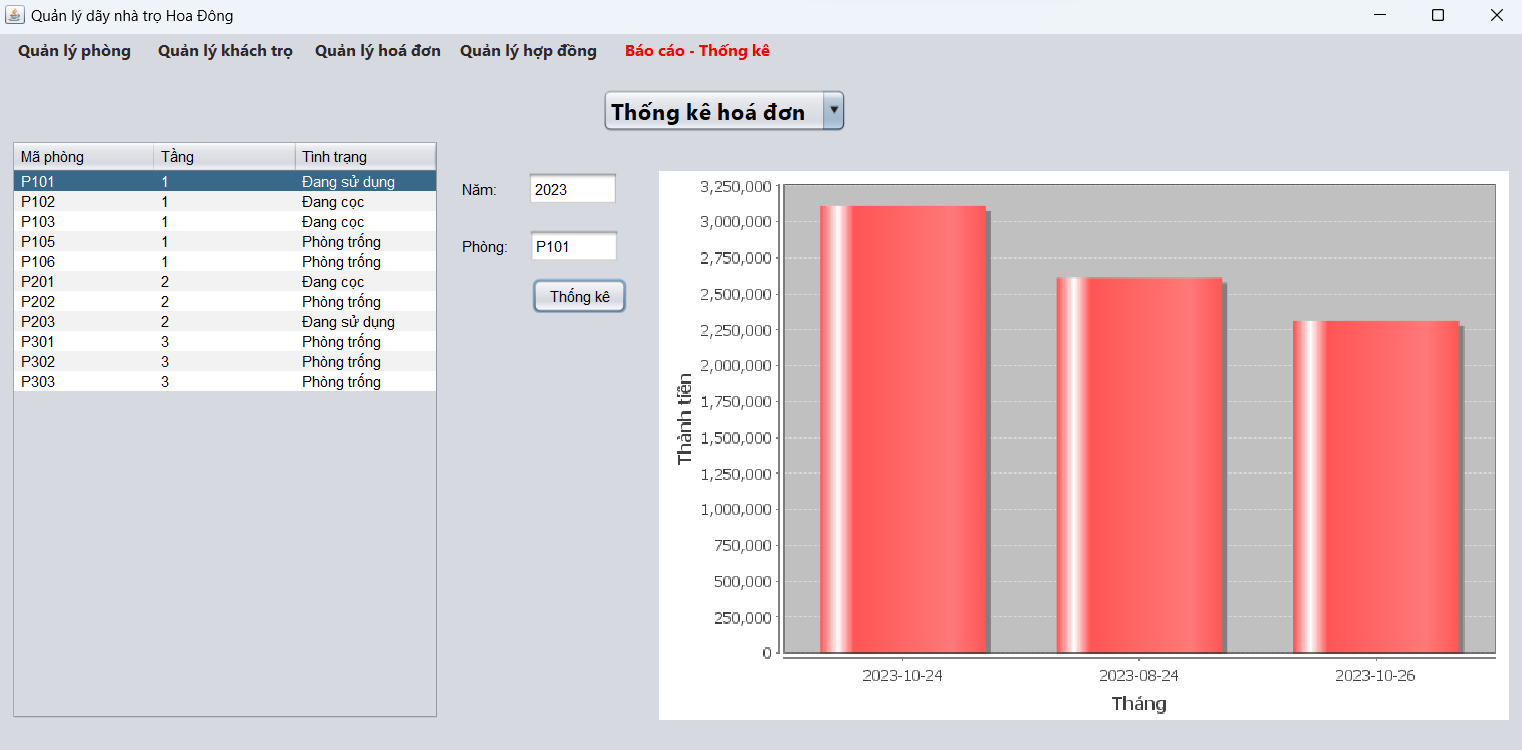The height and width of the screenshot is (750, 1522).
Task: Open the Quản lý khách trọ menu
Action: [225, 51]
